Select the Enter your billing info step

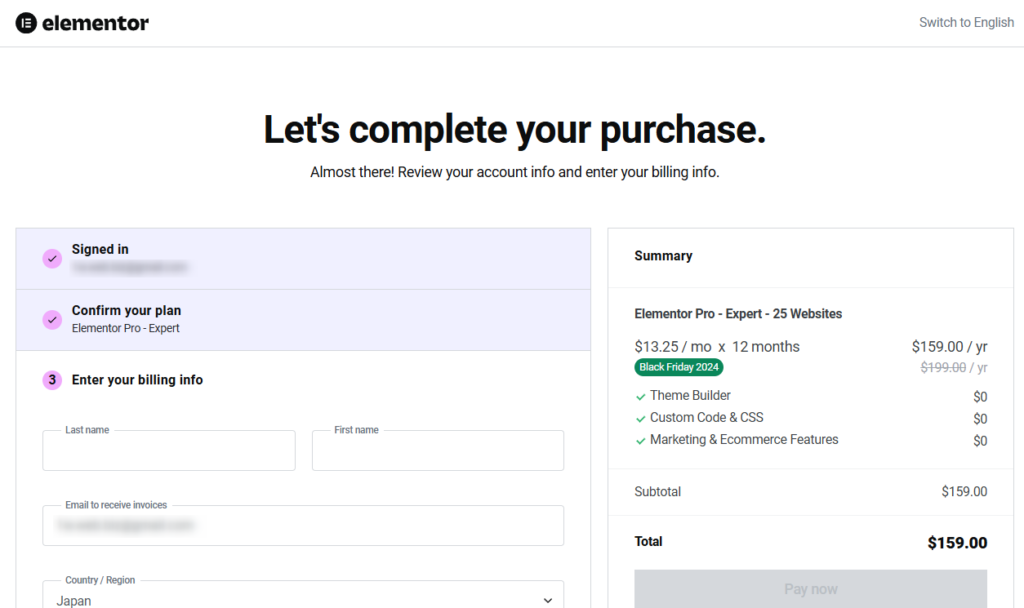click(x=137, y=380)
